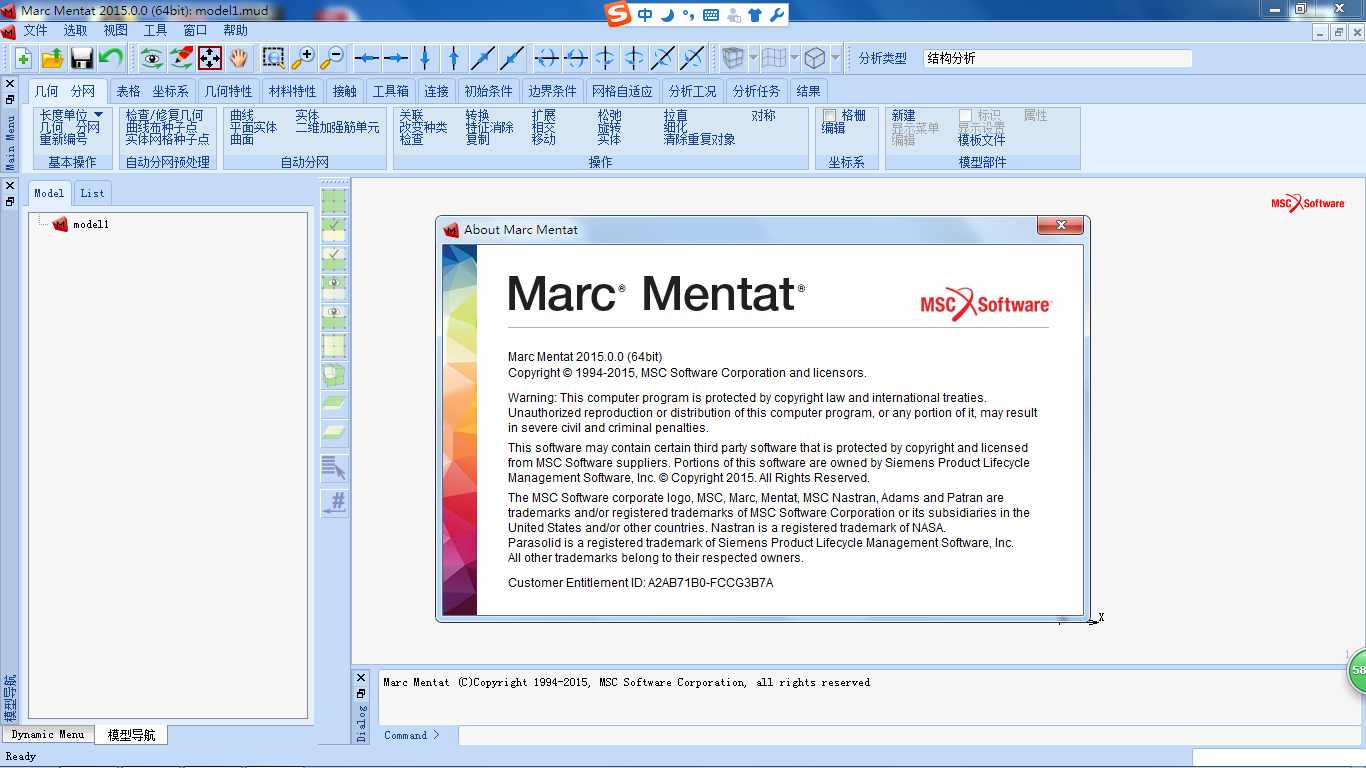
Task: Move view left with the left arrow icon
Action: 367,58
